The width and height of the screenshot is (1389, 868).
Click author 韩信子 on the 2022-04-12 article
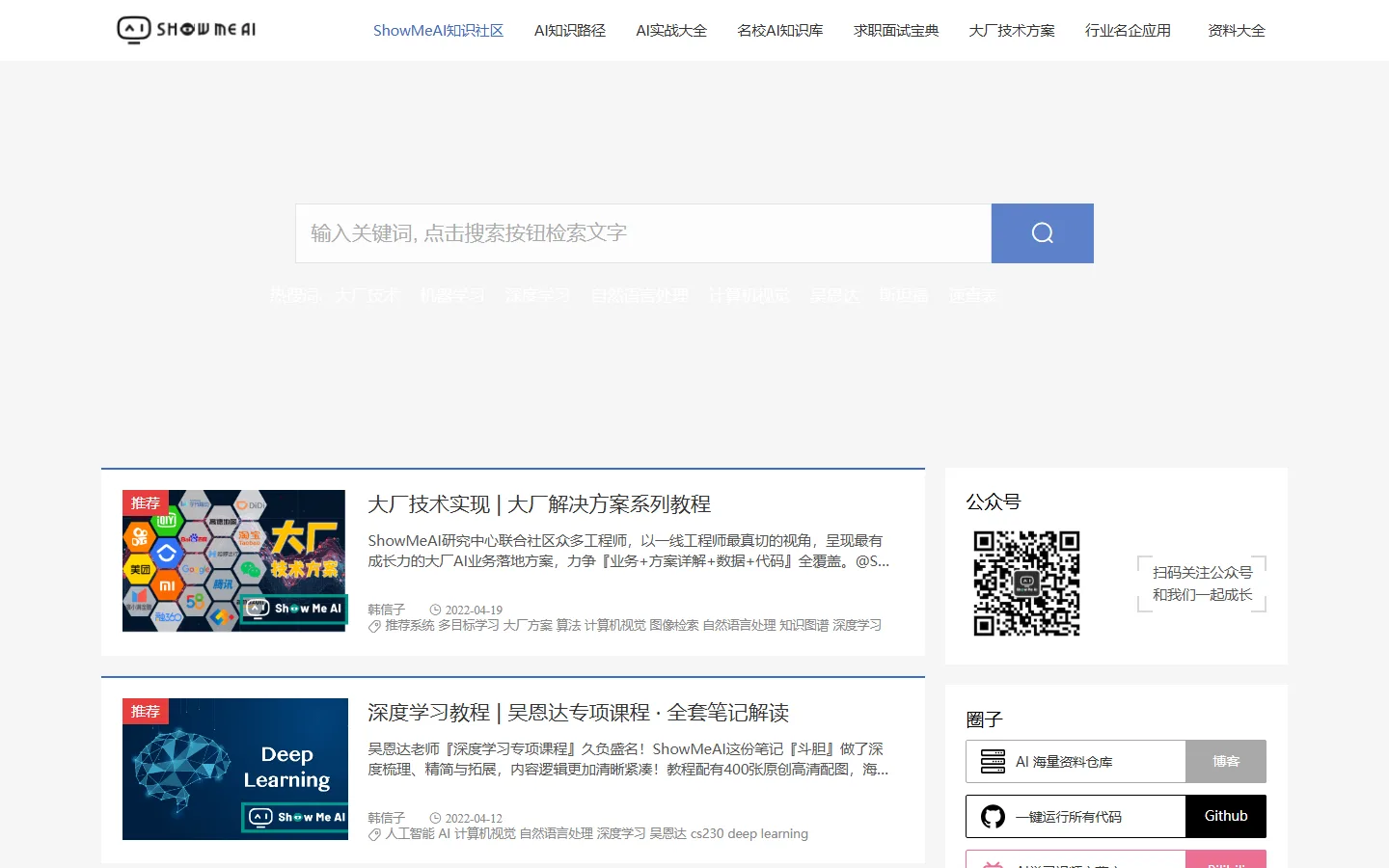pos(387,818)
